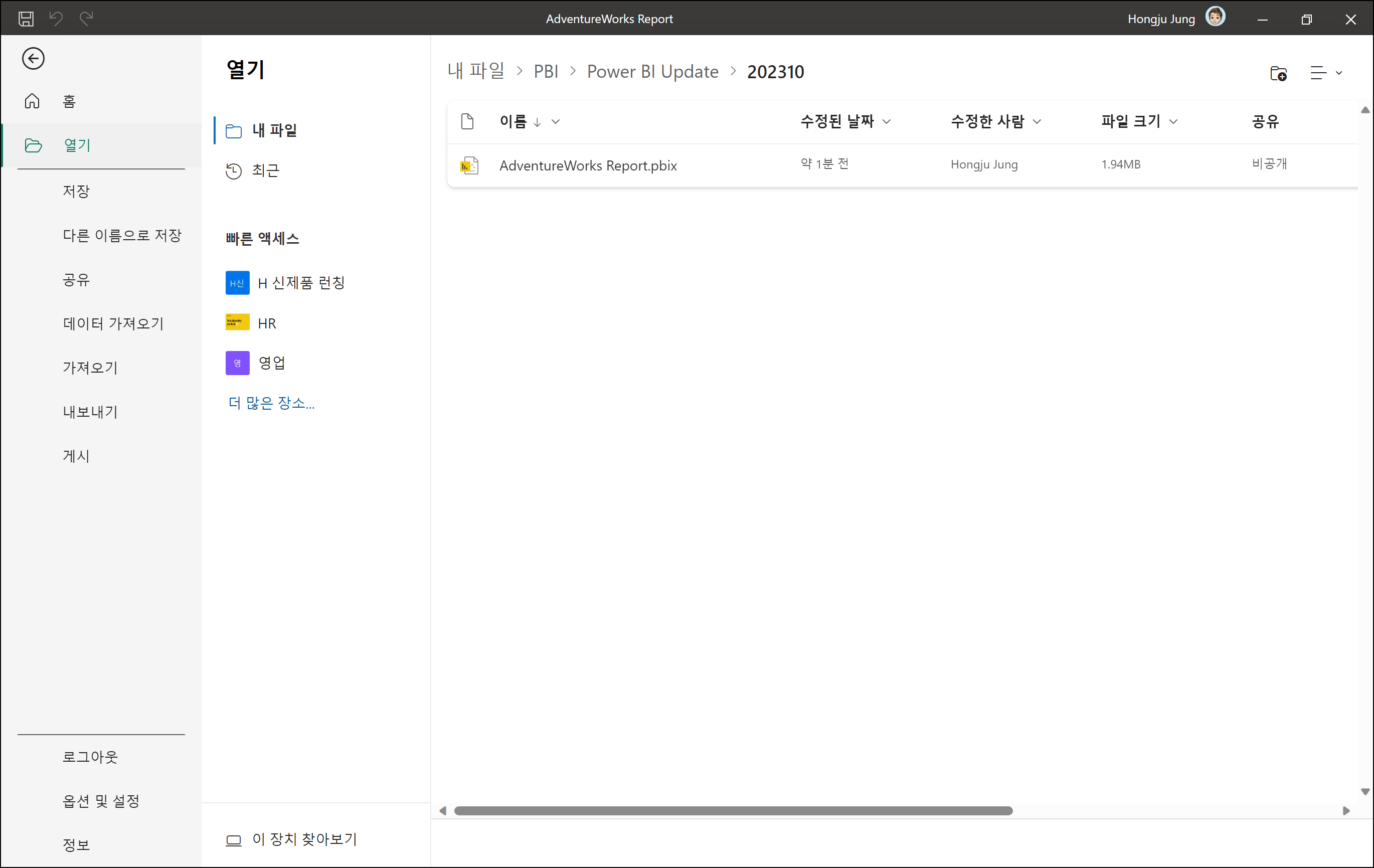
Task: Expand the 이름 column sort dropdown
Action: [x=556, y=121]
